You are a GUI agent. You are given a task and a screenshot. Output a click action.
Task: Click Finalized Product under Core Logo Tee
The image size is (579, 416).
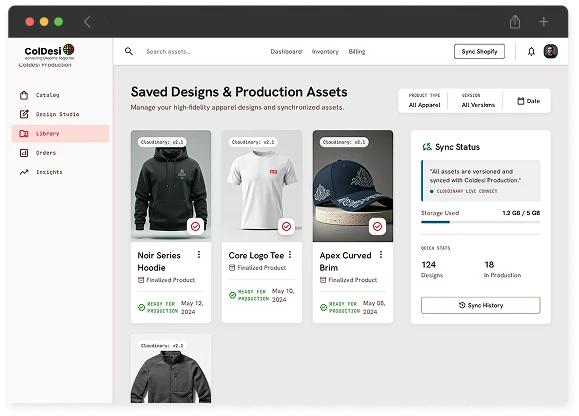(x=257, y=268)
